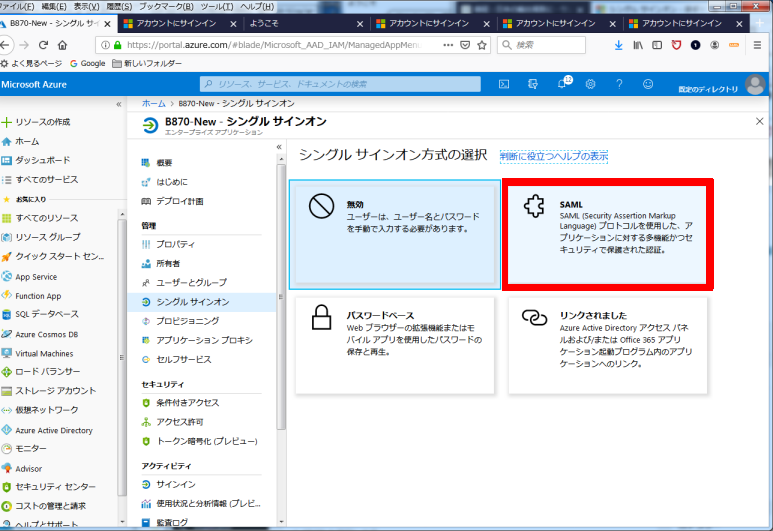Open notifications bell icon
773x531 pixels.
pos(562,84)
